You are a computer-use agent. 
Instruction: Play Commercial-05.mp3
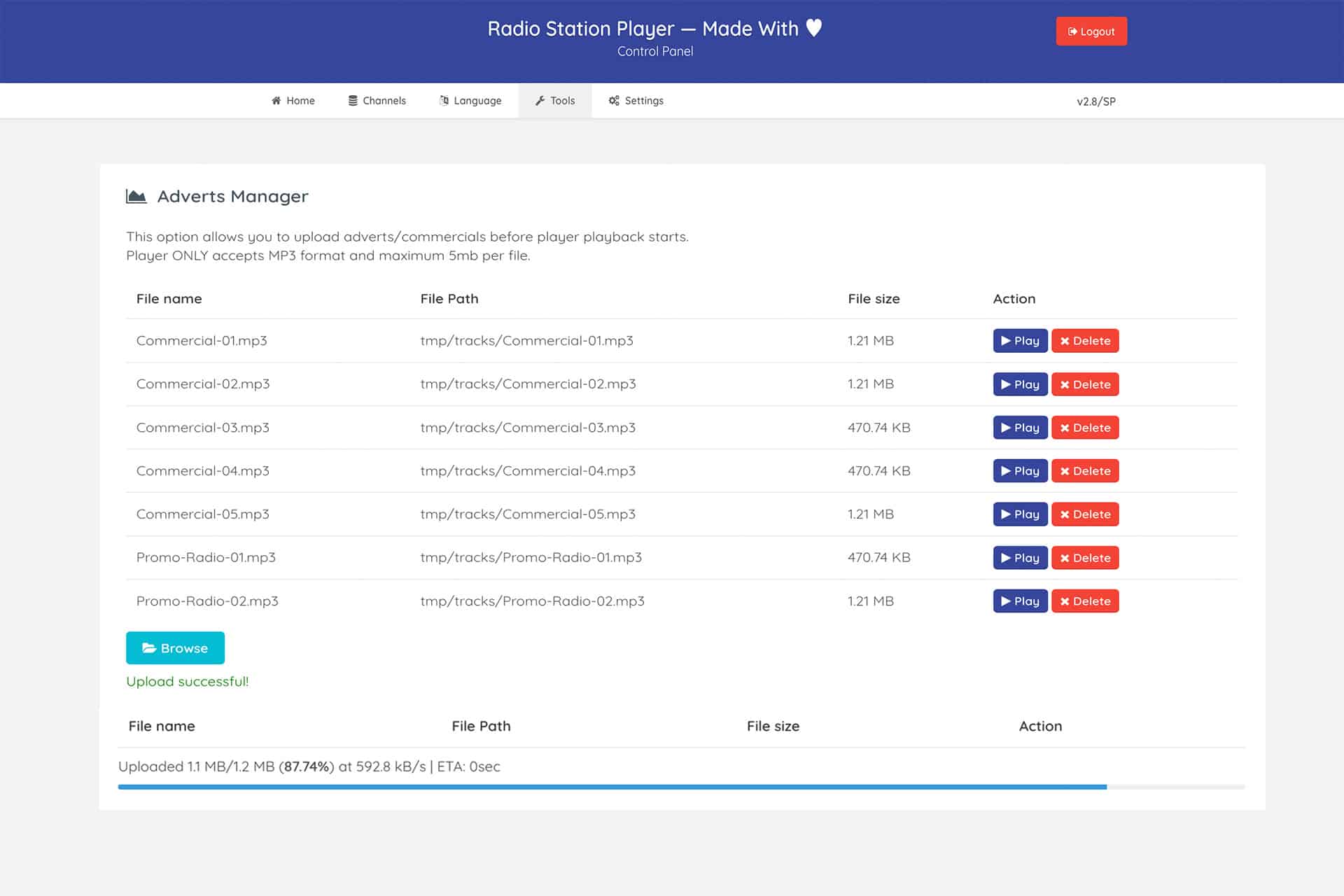point(1020,514)
